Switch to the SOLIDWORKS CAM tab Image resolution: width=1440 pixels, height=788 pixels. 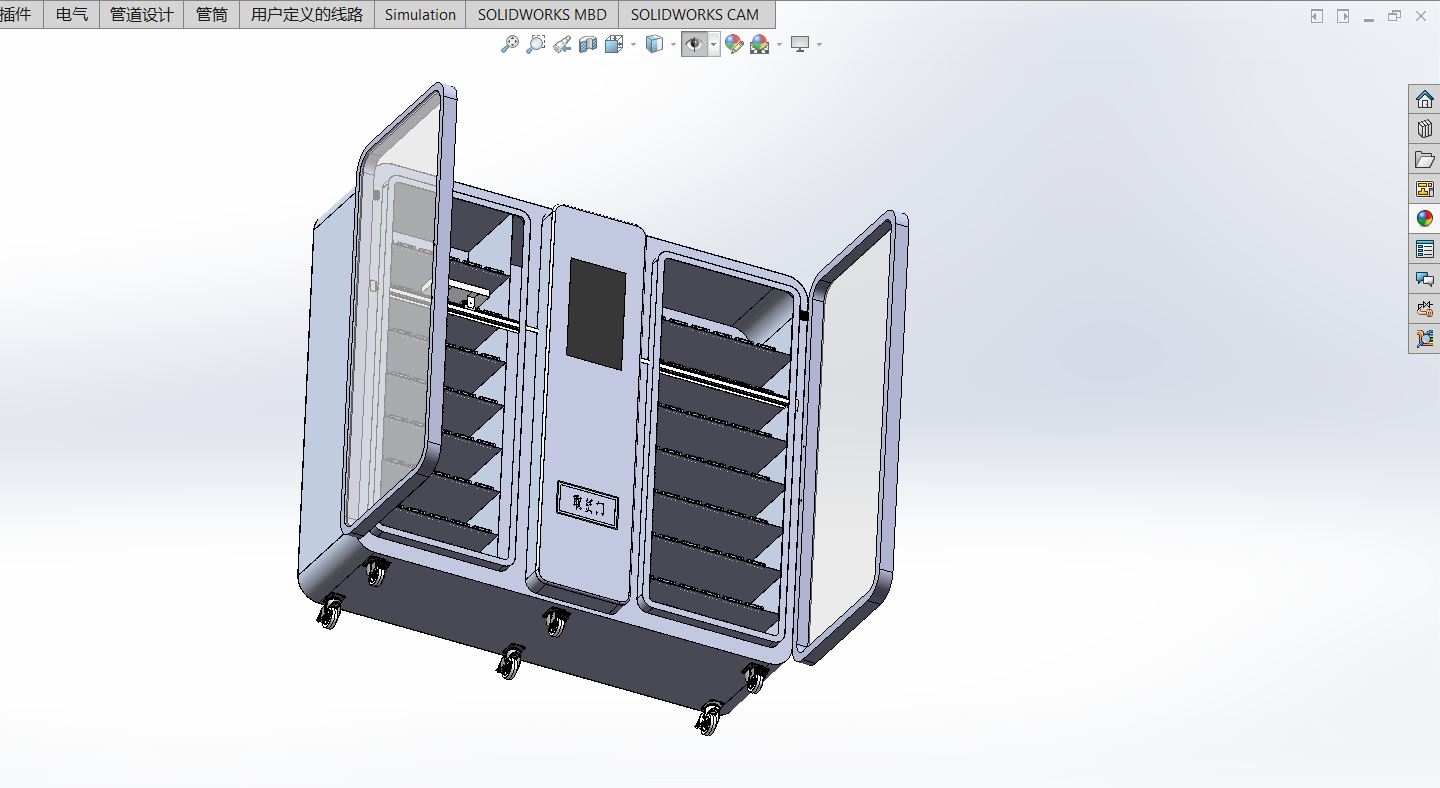click(694, 15)
